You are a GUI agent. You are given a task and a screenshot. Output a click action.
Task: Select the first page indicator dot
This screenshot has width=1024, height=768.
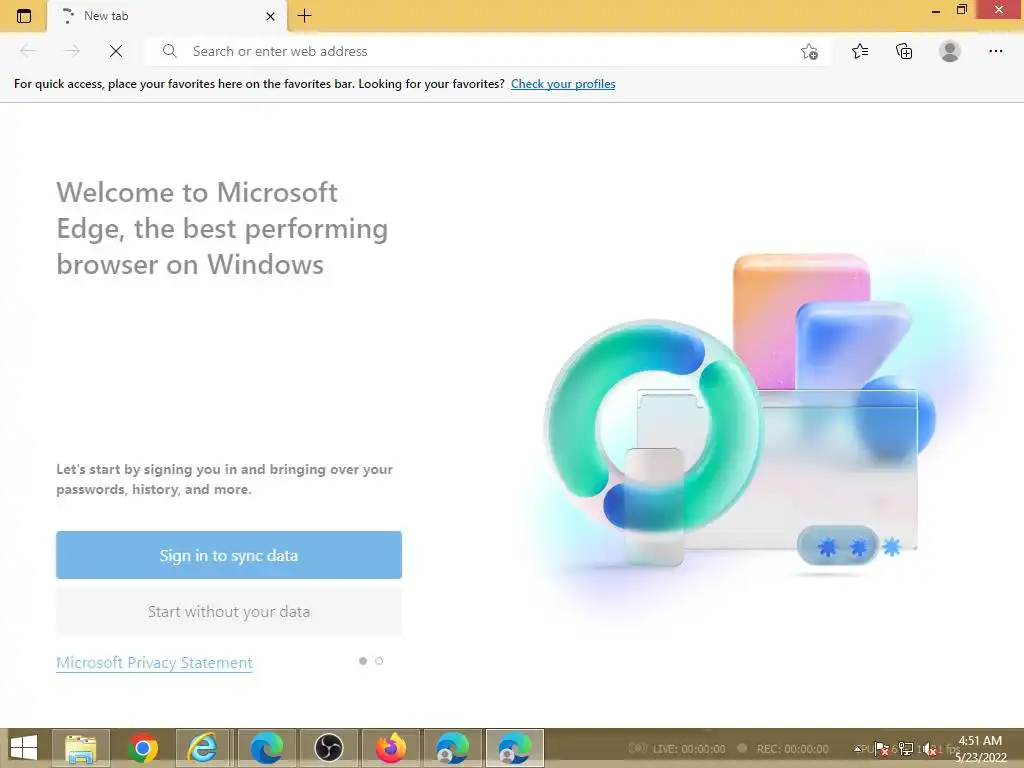tap(363, 661)
